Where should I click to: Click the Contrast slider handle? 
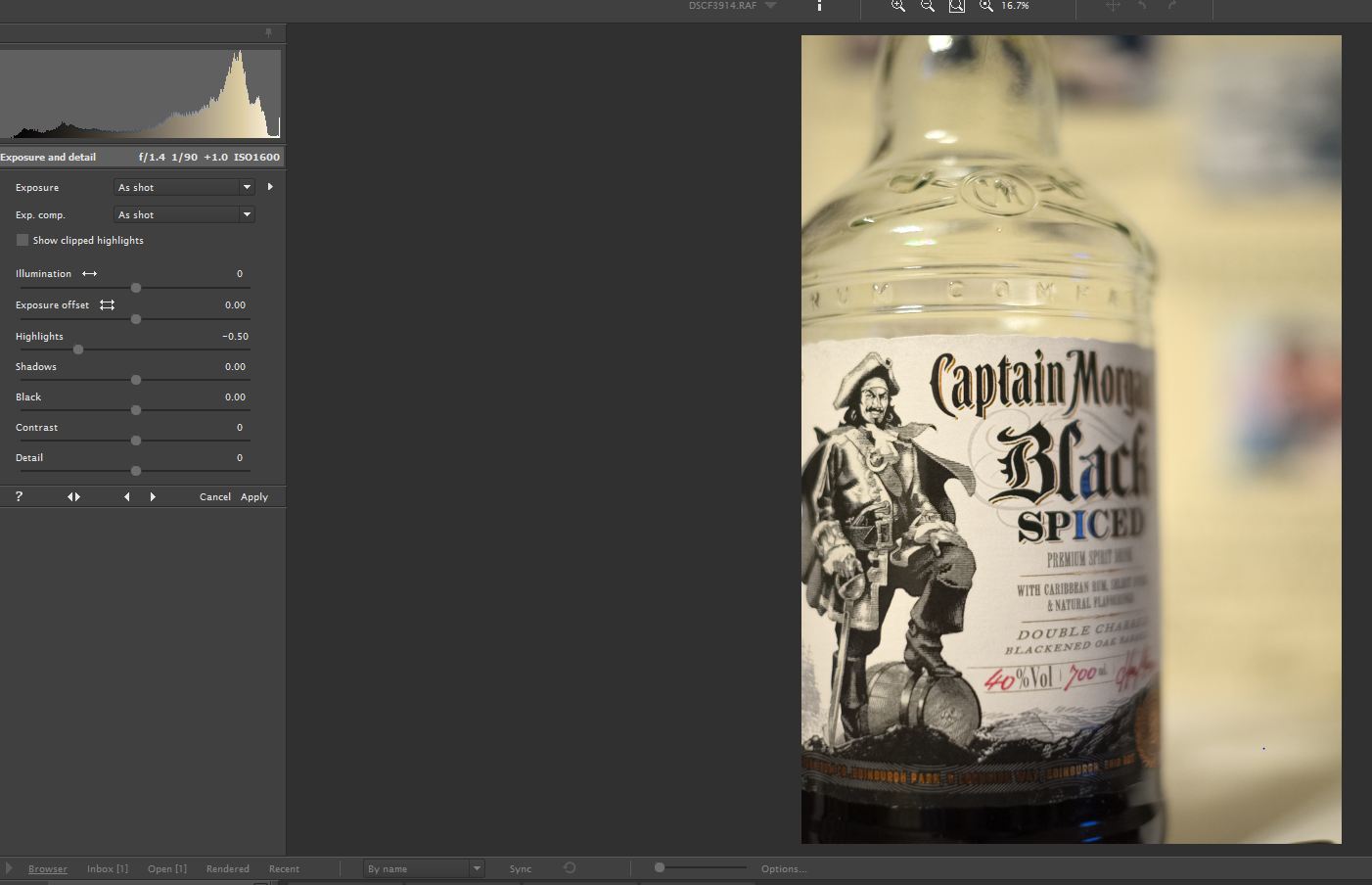pyautogui.click(x=136, y=441)
